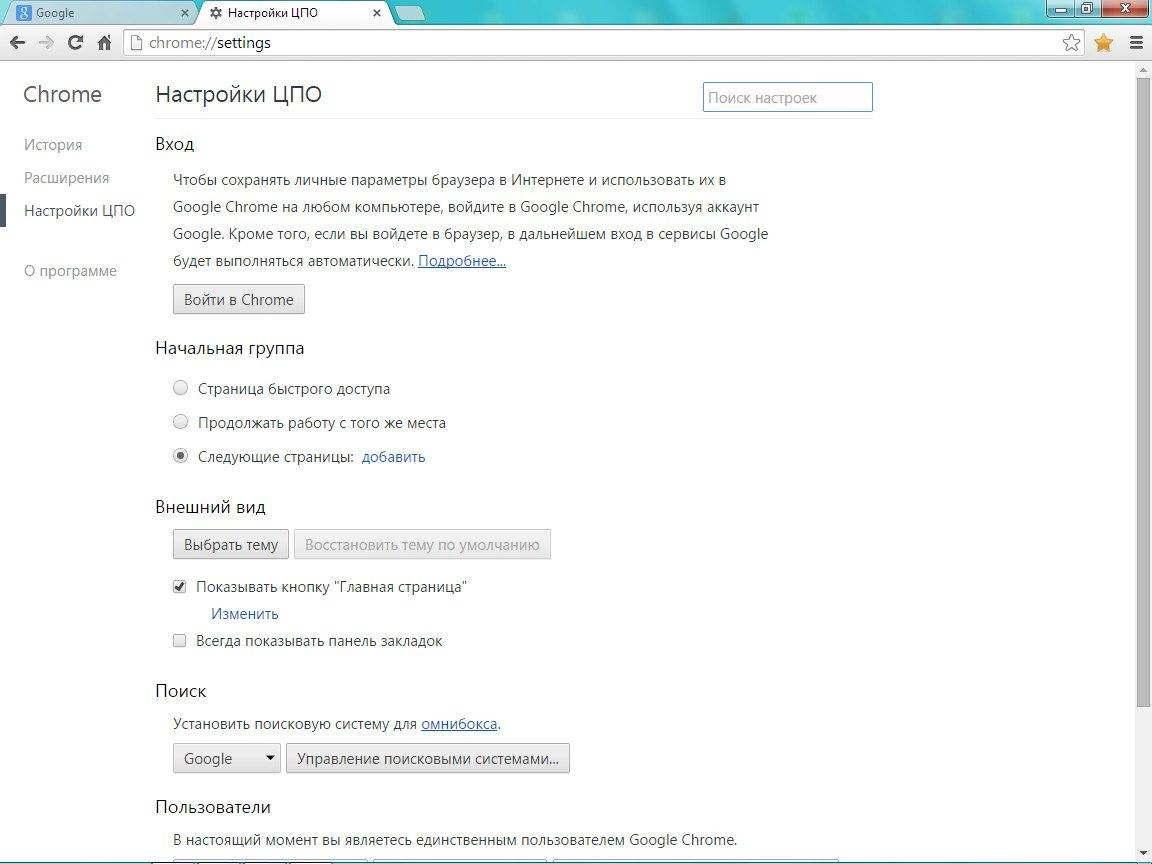Image resolution: width=1152 pixels, height=864 pixels.
Task: Click the добавить link
Action: pos(393,457)
